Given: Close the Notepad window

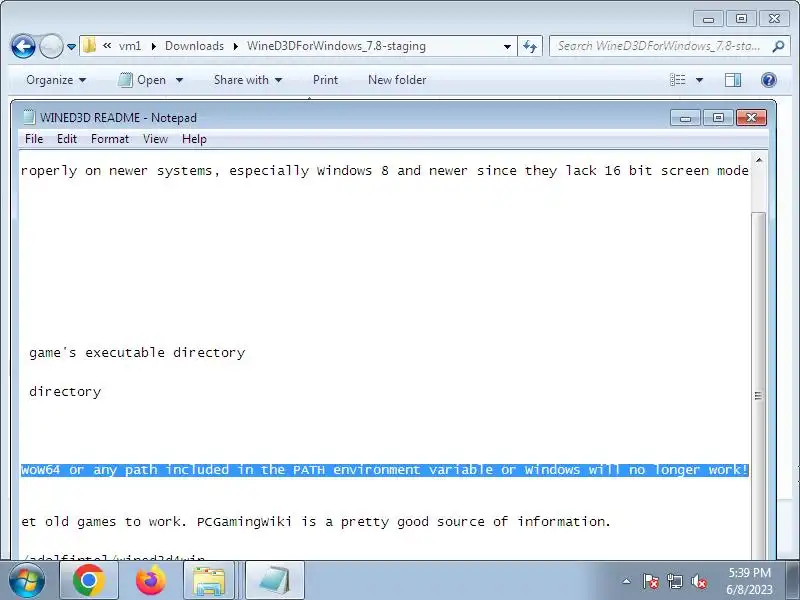Looking at the screenshot, I should point(751,118).
